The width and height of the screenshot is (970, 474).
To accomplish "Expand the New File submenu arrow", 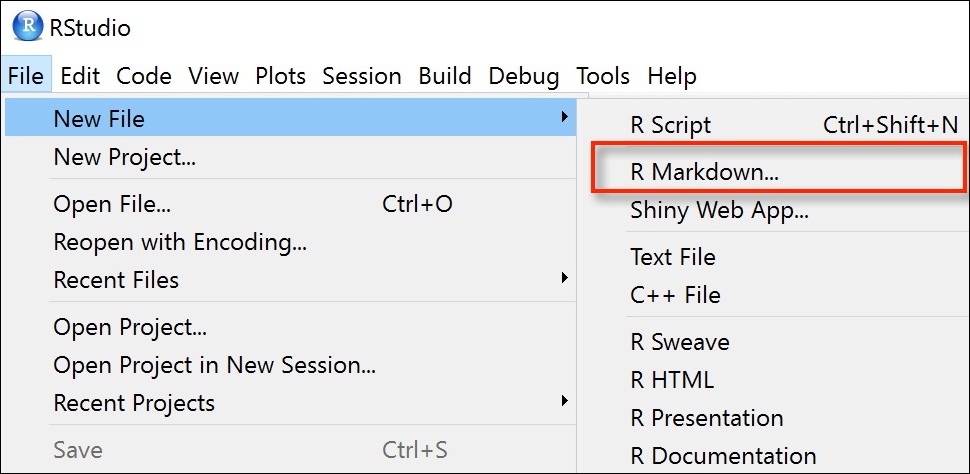I will click(565, 118).
